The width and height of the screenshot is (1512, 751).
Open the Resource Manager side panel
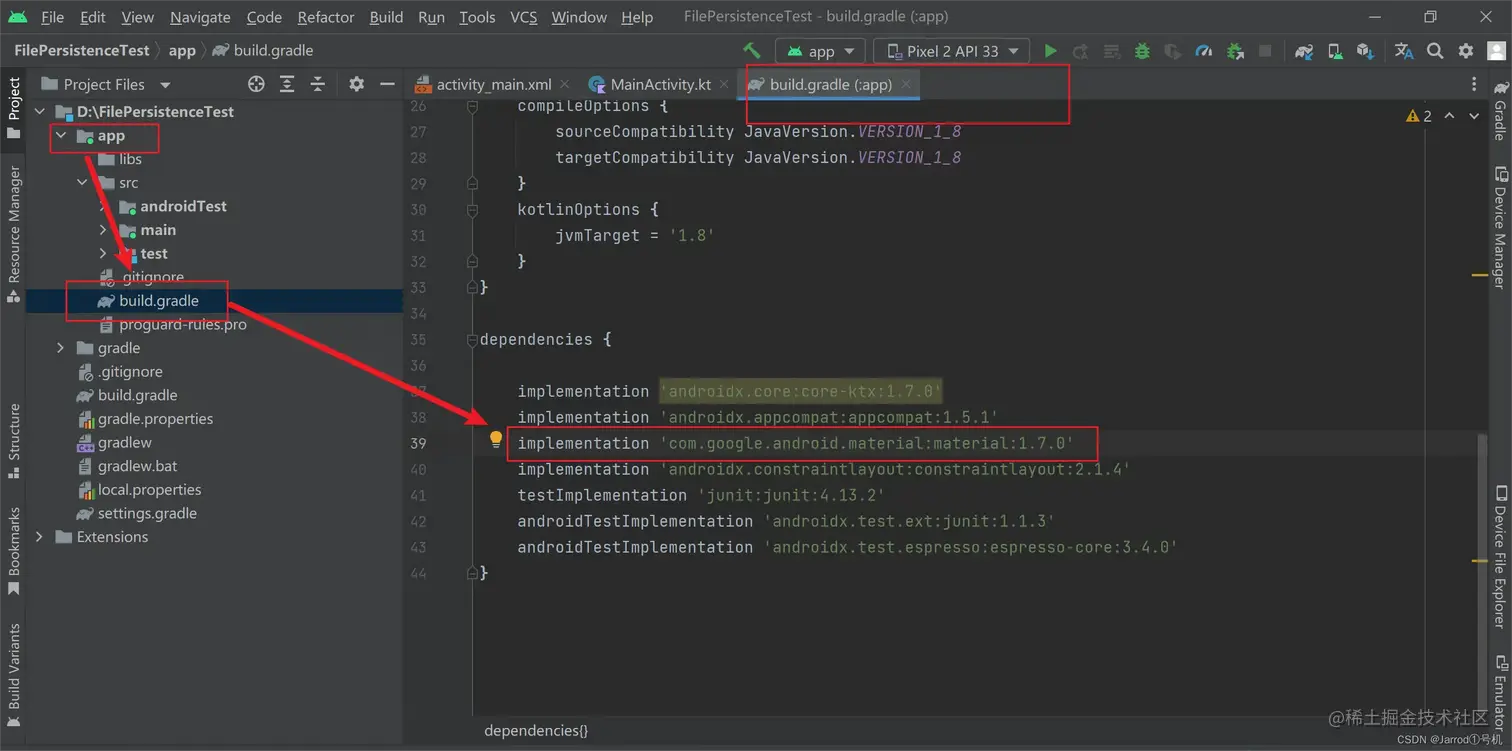(14, 235)
